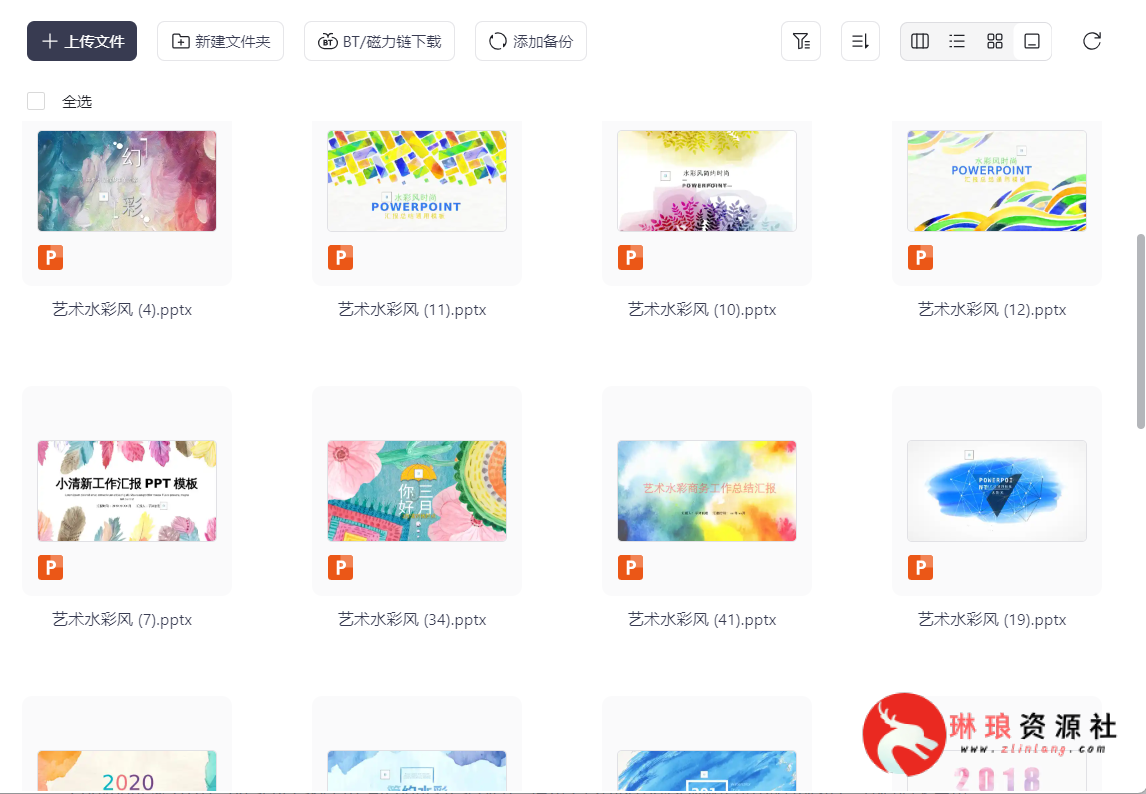Create a new folder
The height and width of the screenshot is (794, 1146).
point(220,41)
